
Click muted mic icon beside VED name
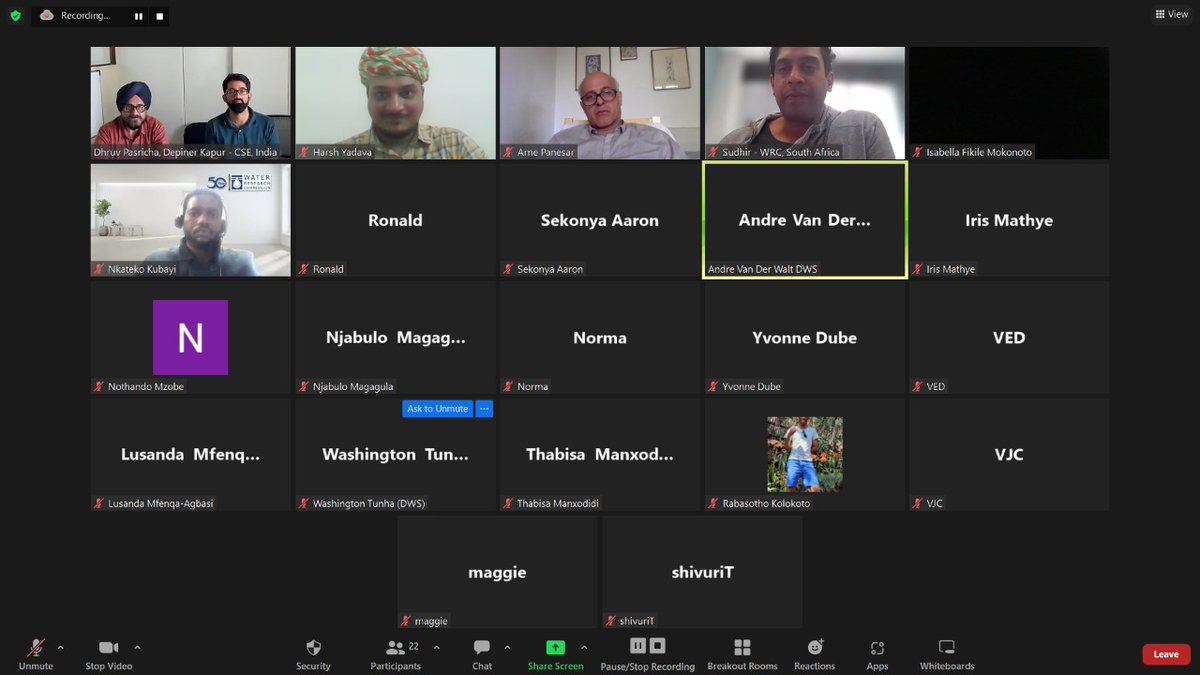point(918,386)
